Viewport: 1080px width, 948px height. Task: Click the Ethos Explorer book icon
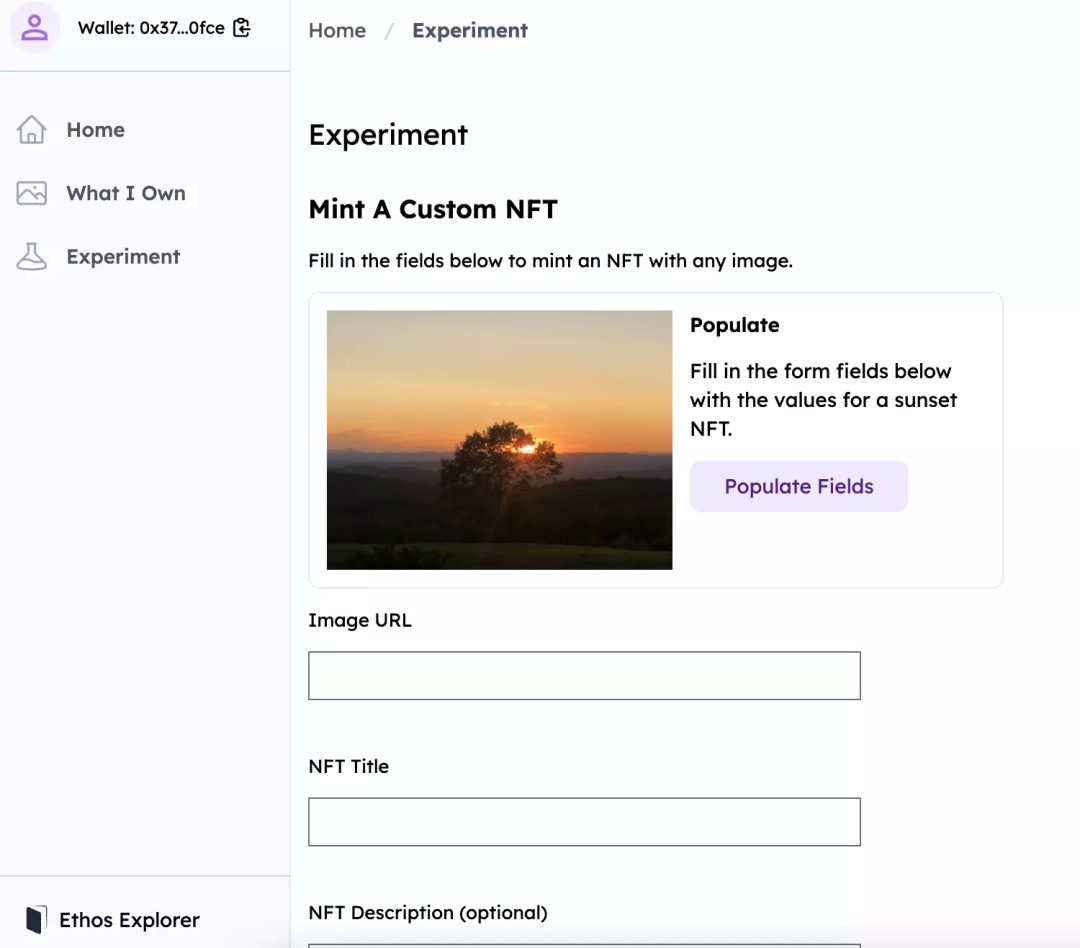click(x=36, y=920)
